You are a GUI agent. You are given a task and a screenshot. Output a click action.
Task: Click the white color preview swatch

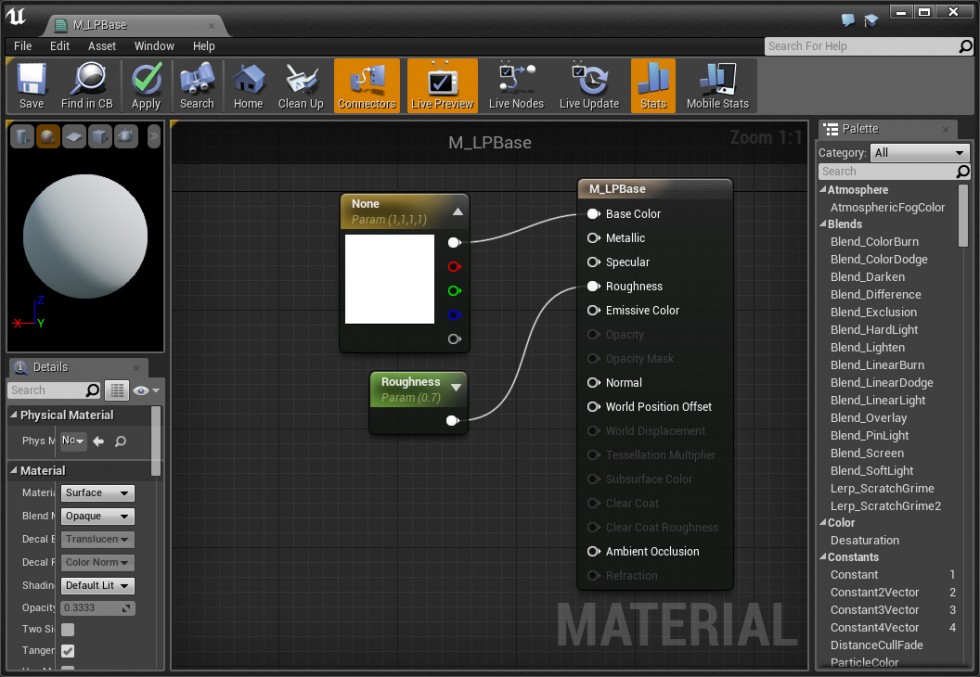click(x=389, y=279)
